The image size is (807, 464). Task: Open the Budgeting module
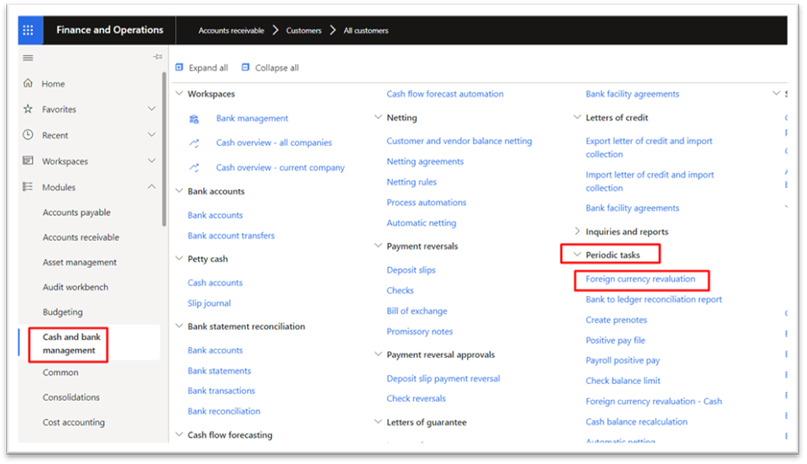coord(62,312)
